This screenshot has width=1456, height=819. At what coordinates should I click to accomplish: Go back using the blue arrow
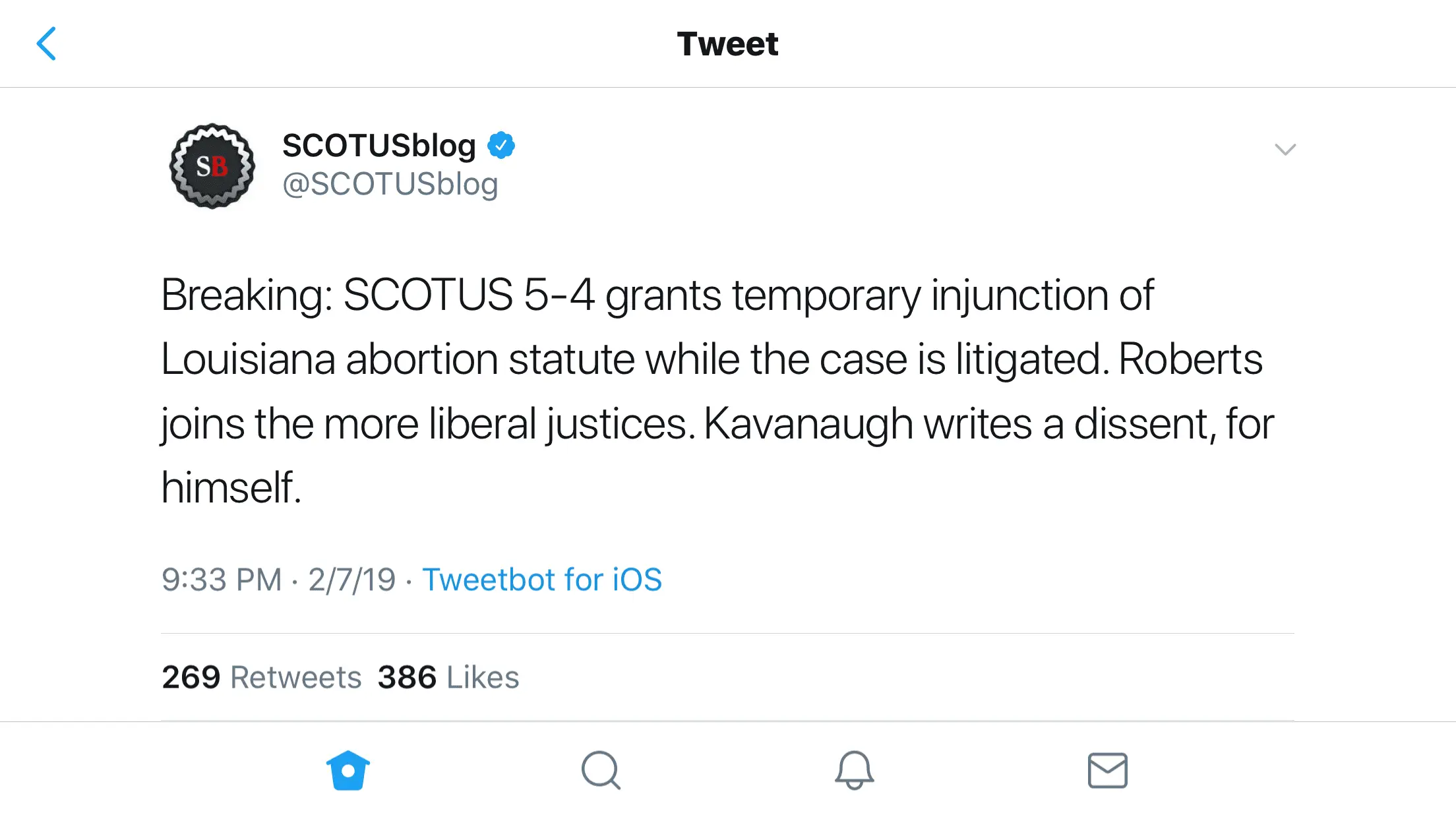pos(46,44)
